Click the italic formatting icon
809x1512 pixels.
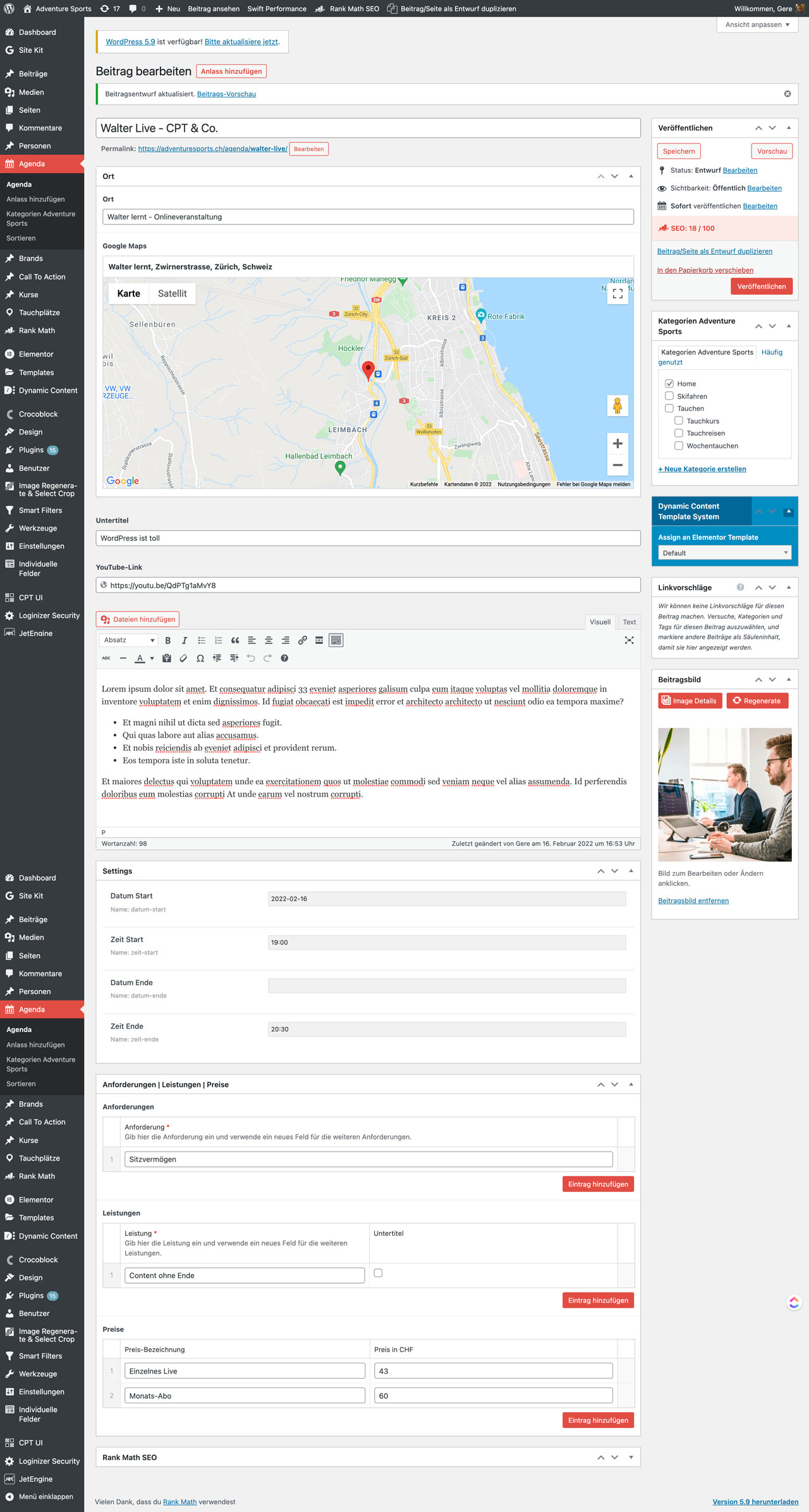point(185,641)
